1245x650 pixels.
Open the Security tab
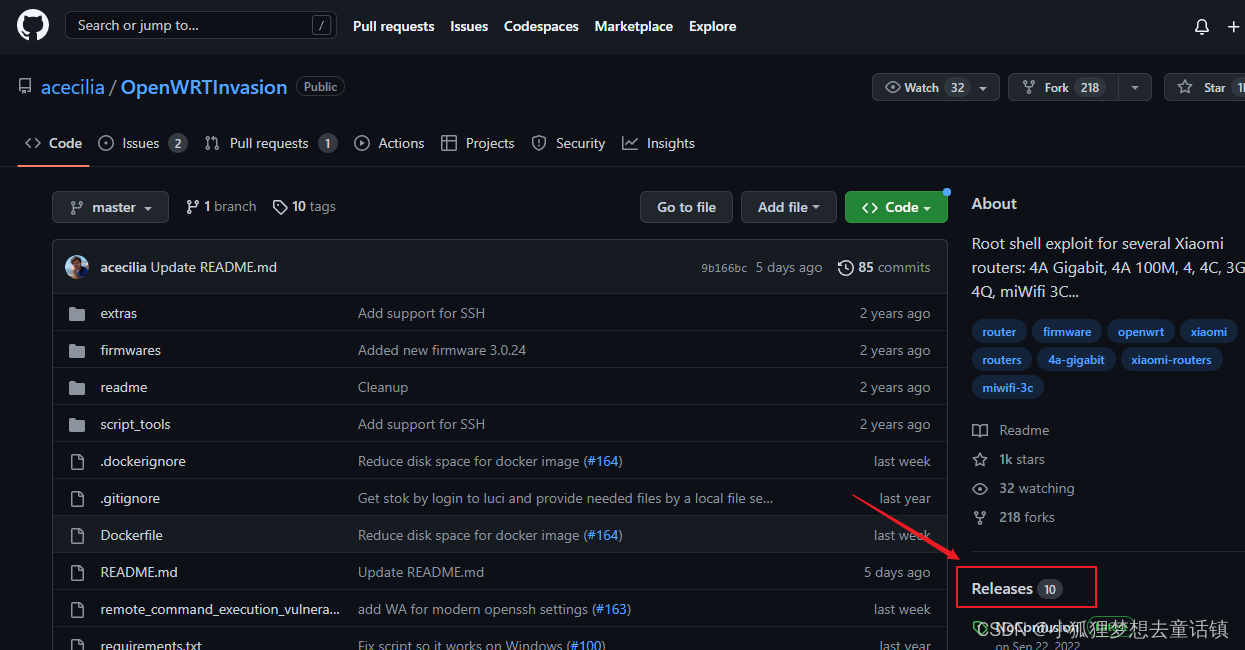[x=568, y=143]
